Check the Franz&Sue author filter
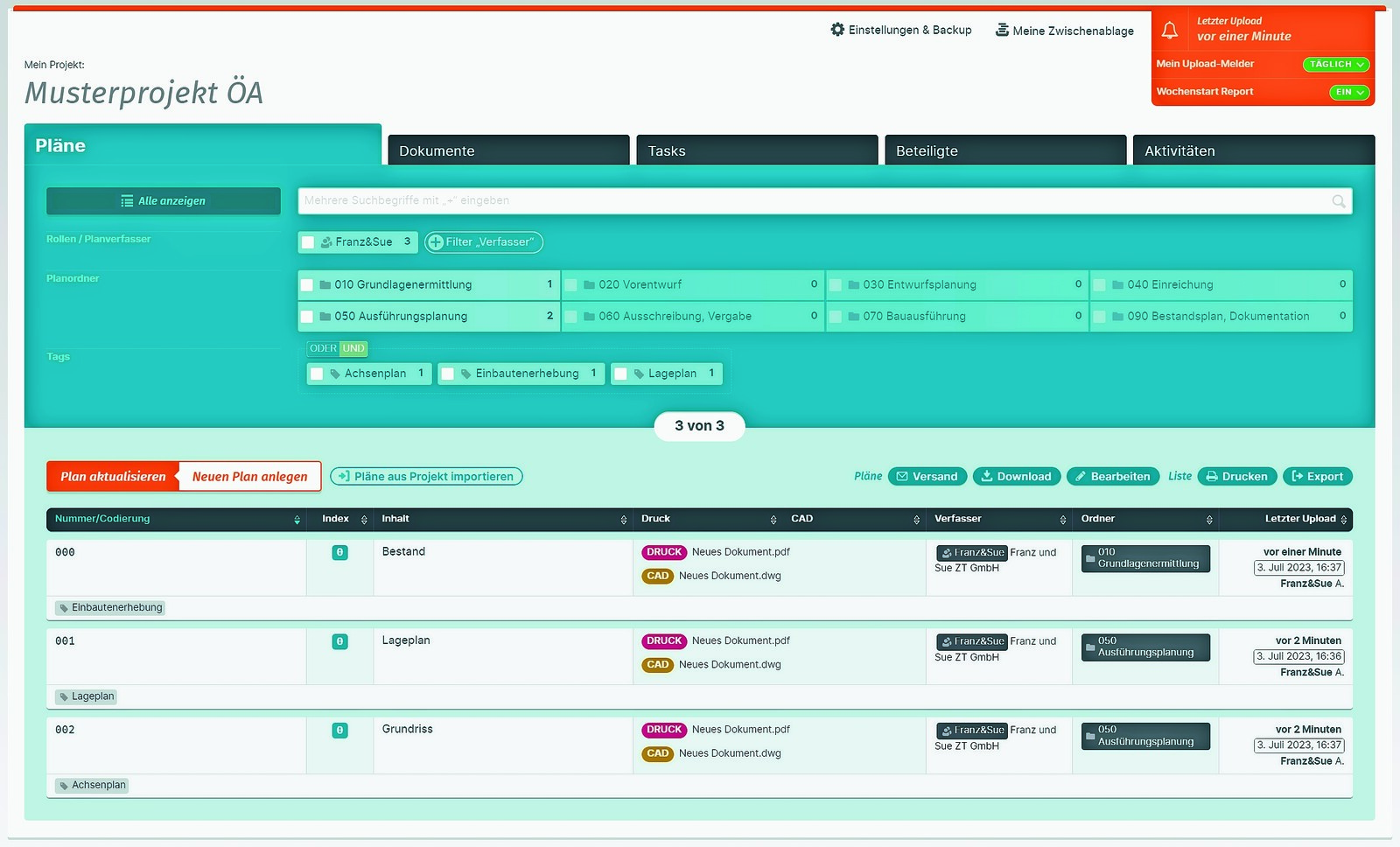Screen dimensions: 1400x847 [x=308, y=242]
